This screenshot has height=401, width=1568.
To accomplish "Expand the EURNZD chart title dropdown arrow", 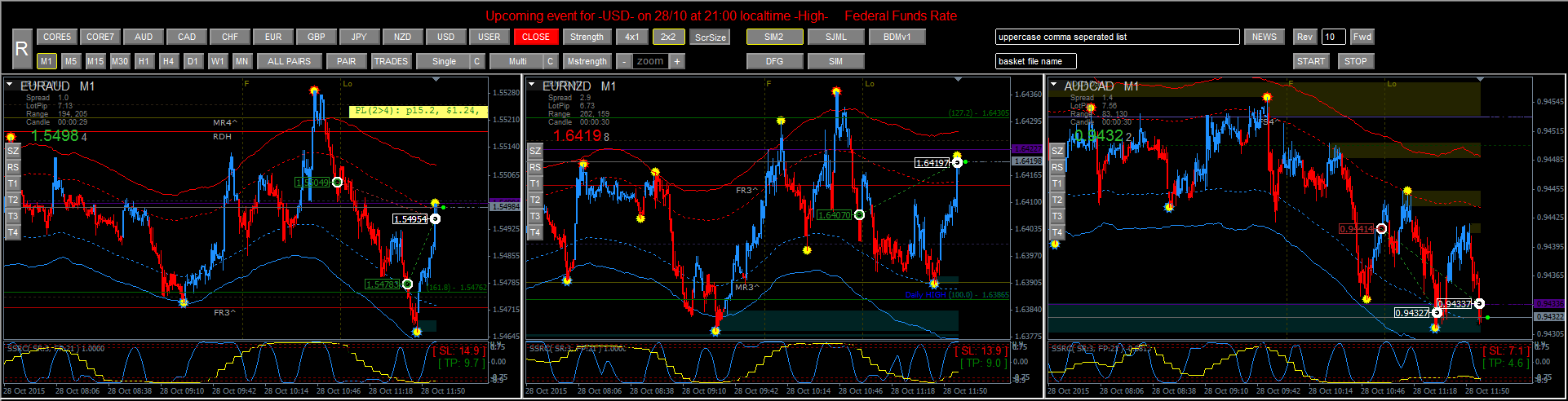I will pyautogui.click(x=532, y=85).
